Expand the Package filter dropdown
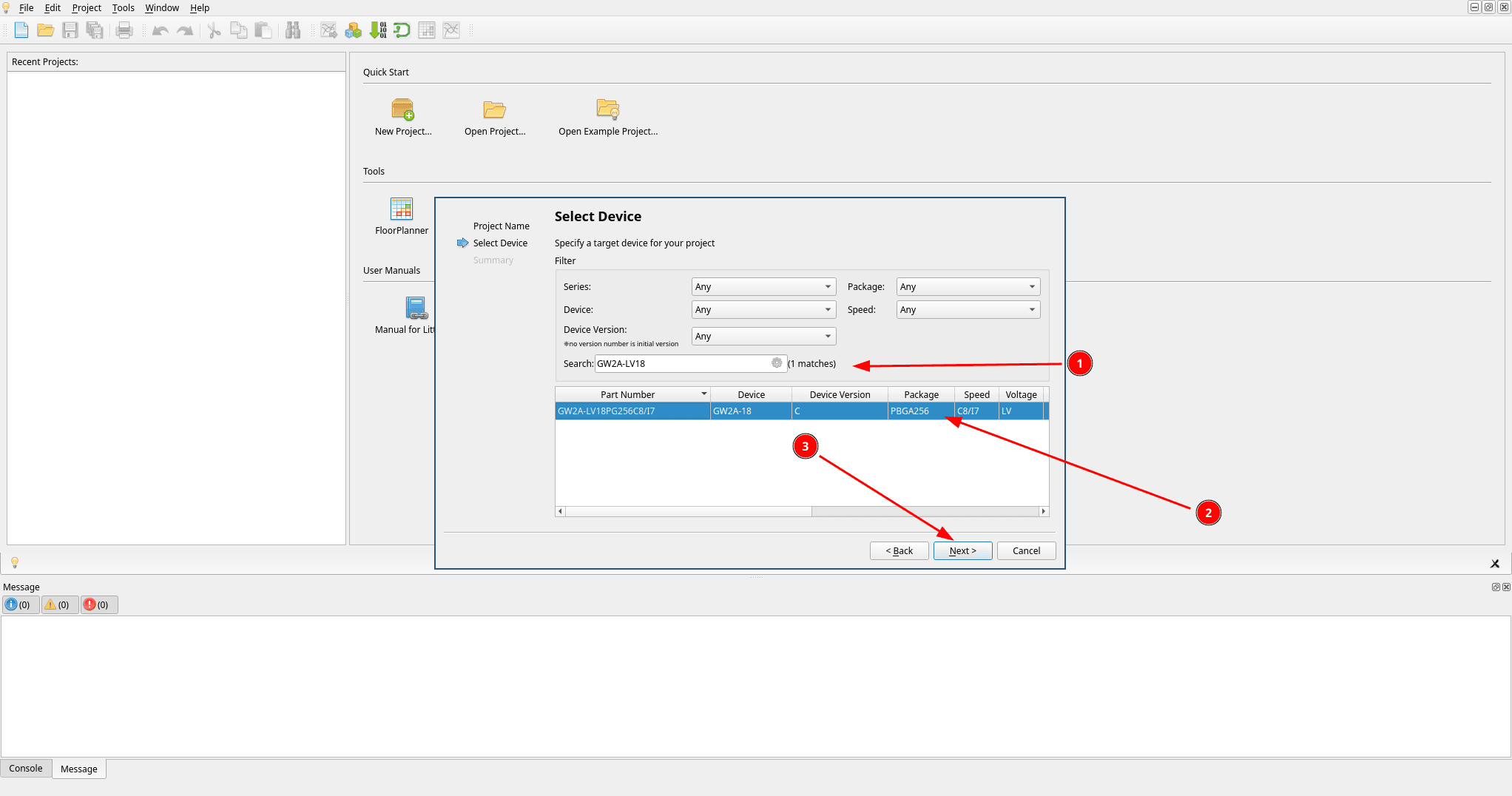1512x796 pixels. tap(968, 286)
